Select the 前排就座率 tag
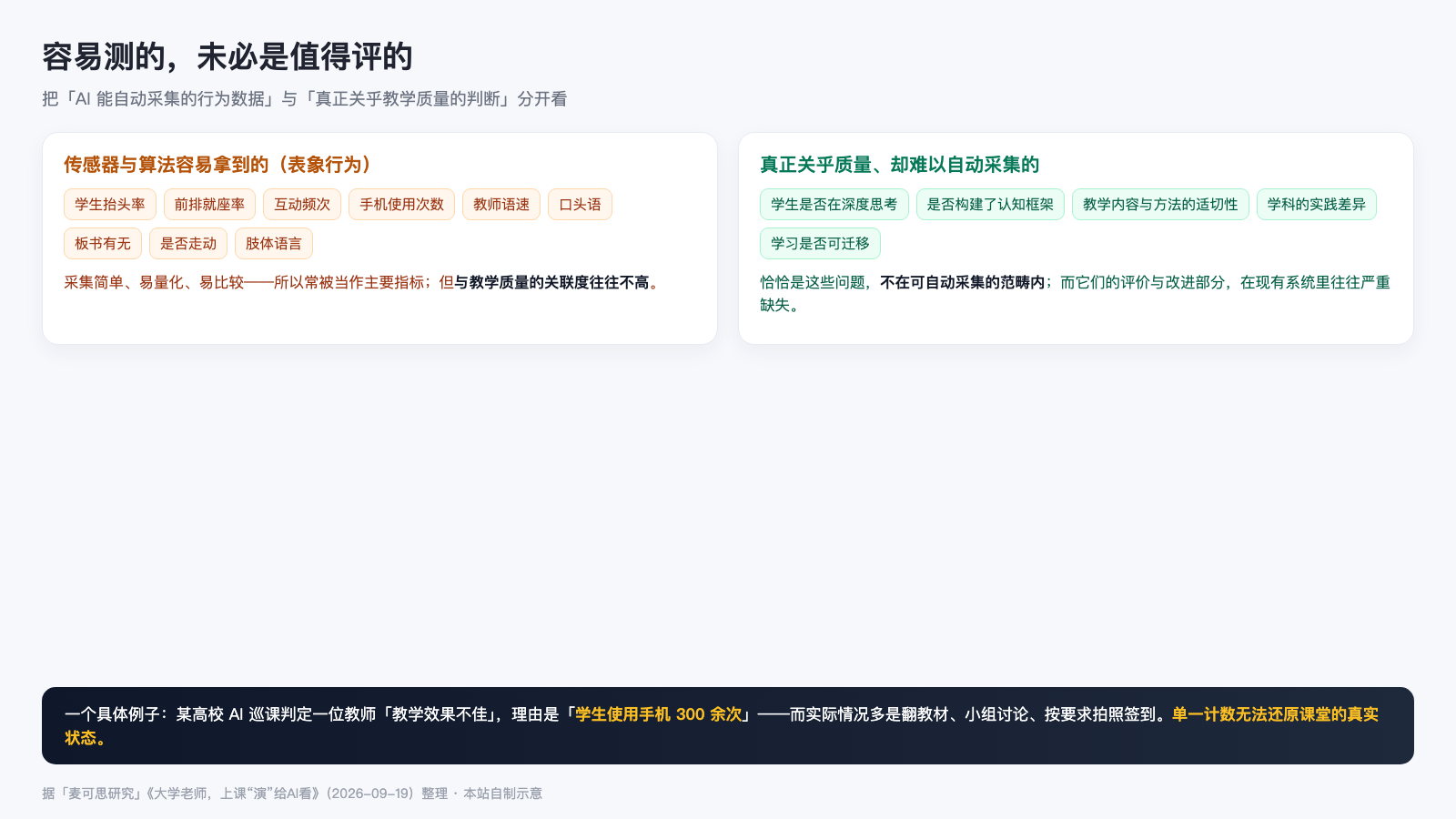Screen dimensions: 1456x819 pyautogui.click(x=209, y=205)
